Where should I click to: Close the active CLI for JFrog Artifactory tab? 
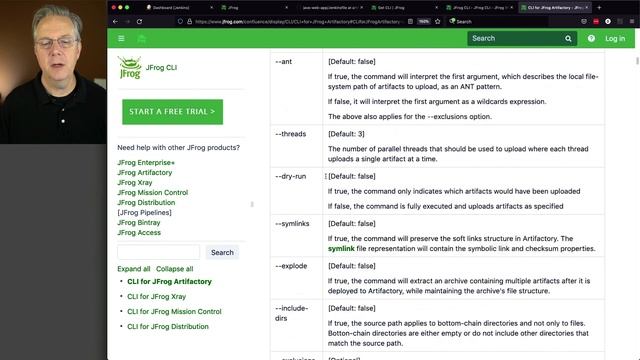click(x=587, y=7)
